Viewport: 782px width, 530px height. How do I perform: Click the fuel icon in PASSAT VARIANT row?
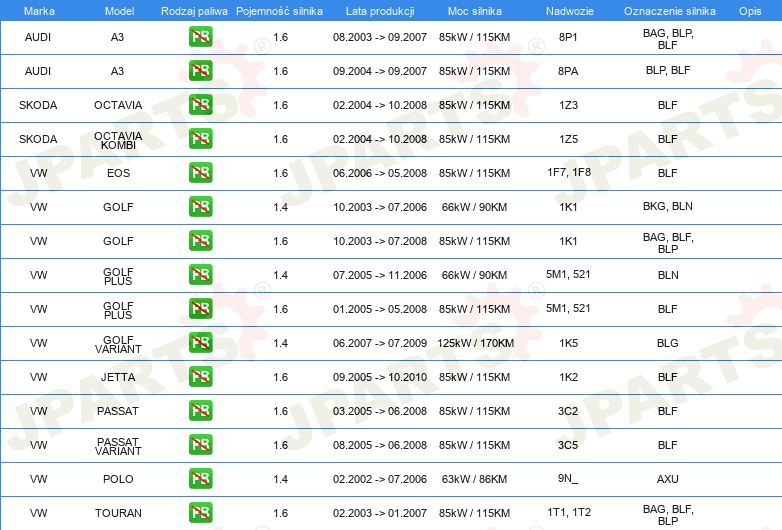click(200, 445)
